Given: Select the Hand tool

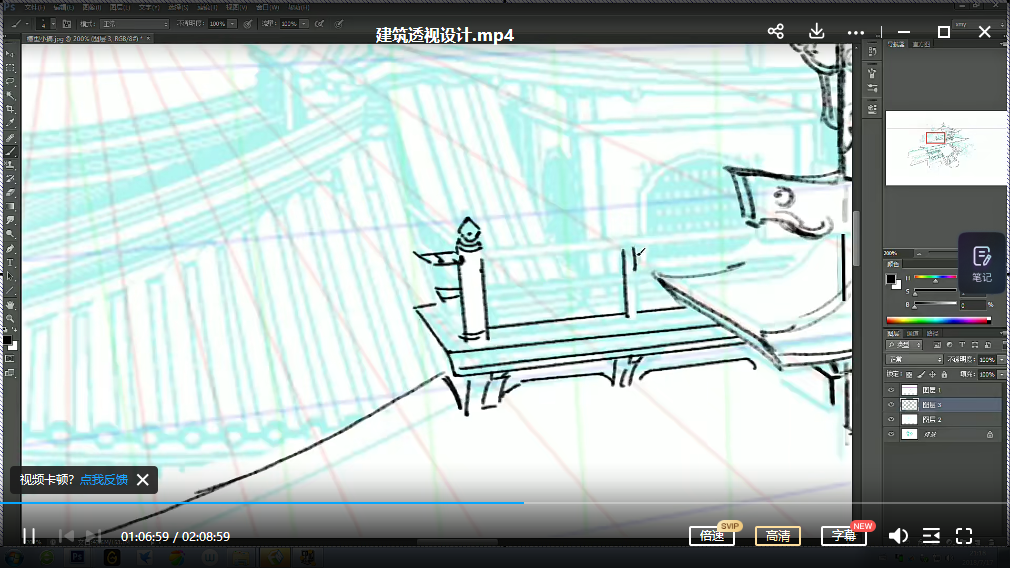Looking at the screenshot, I should click(10, 305).
